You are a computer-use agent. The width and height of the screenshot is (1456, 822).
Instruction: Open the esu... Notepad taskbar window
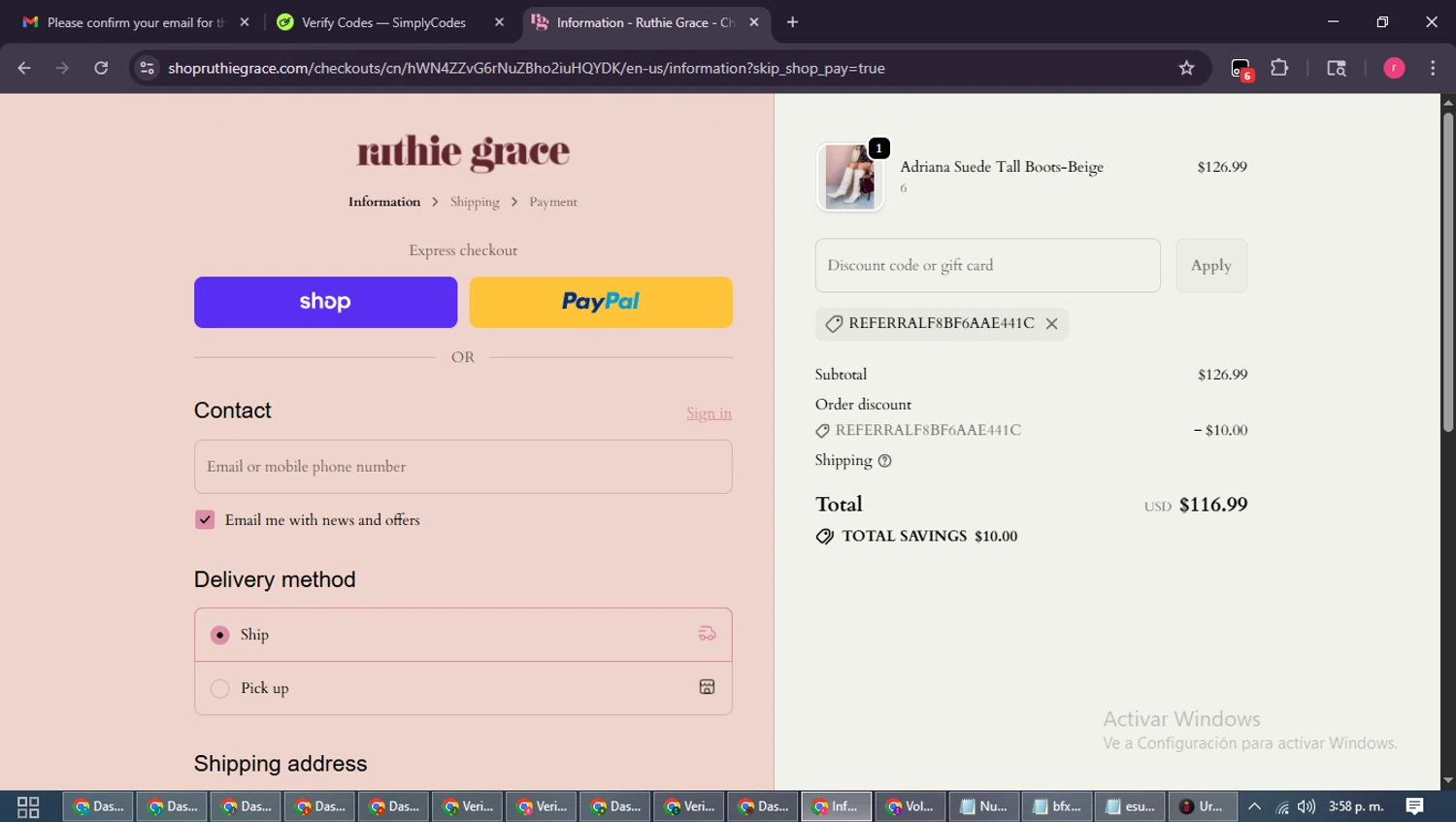click(x=1130, y=806)
